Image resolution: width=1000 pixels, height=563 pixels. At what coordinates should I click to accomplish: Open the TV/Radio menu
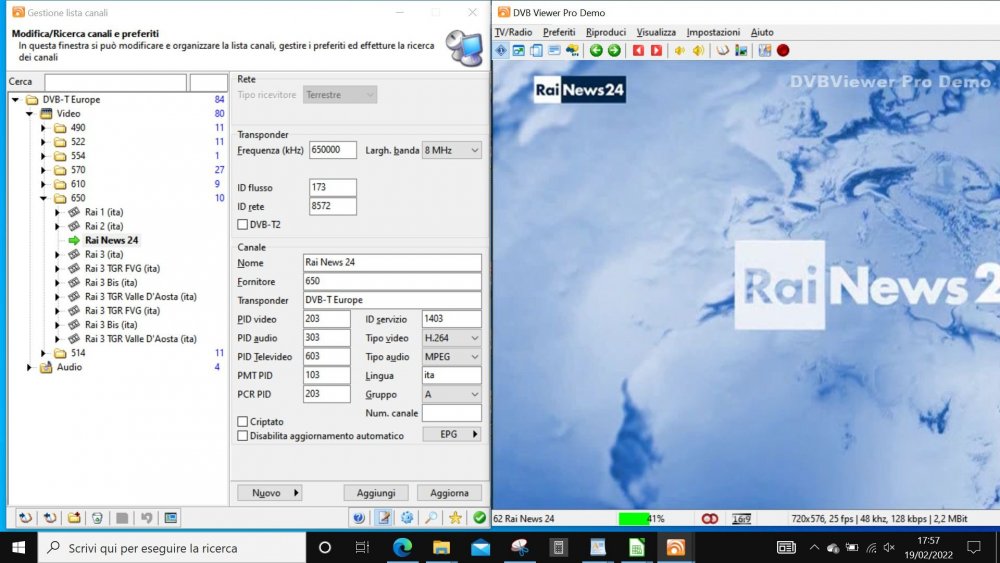513,32
